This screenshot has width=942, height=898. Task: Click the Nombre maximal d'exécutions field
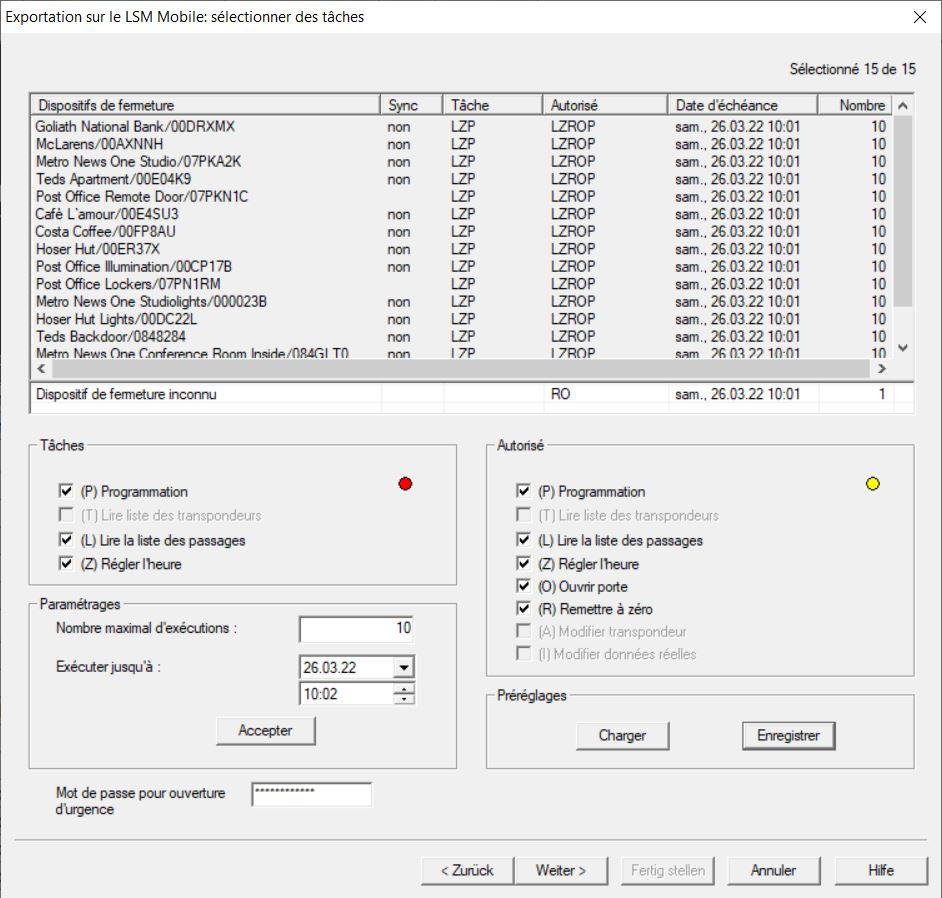pyautogui.click(x=356, y=629)
